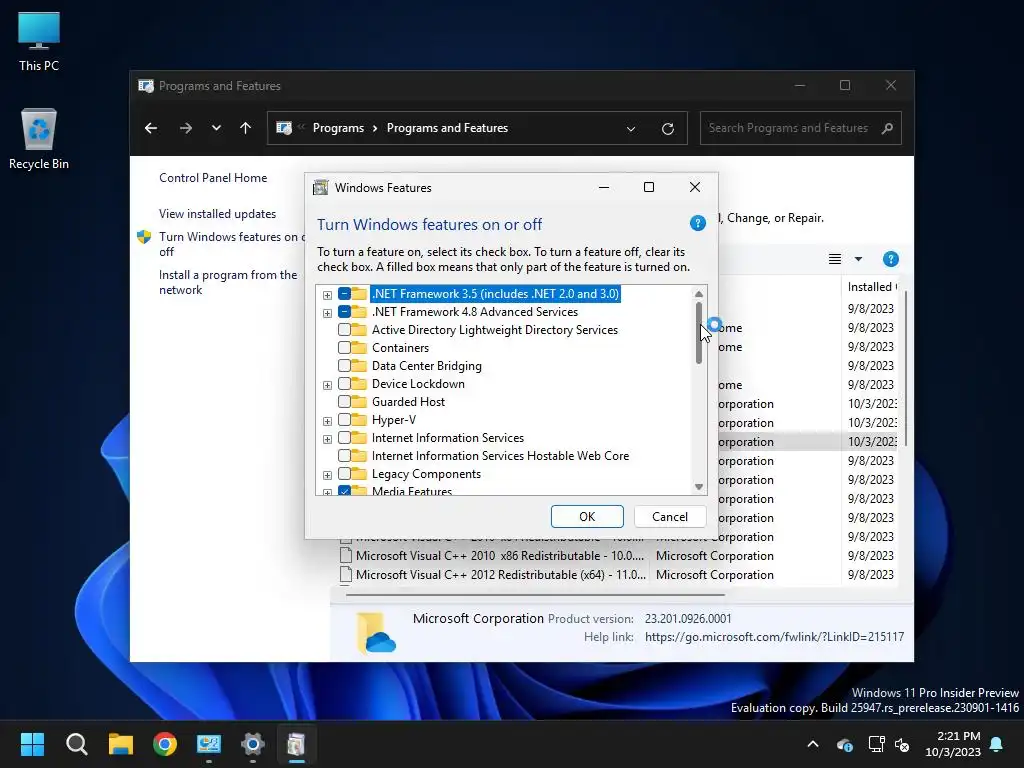This screenshot has width=1024, height=768.
Task: Open the address bar history dropdown
Action: click(631, 129)
